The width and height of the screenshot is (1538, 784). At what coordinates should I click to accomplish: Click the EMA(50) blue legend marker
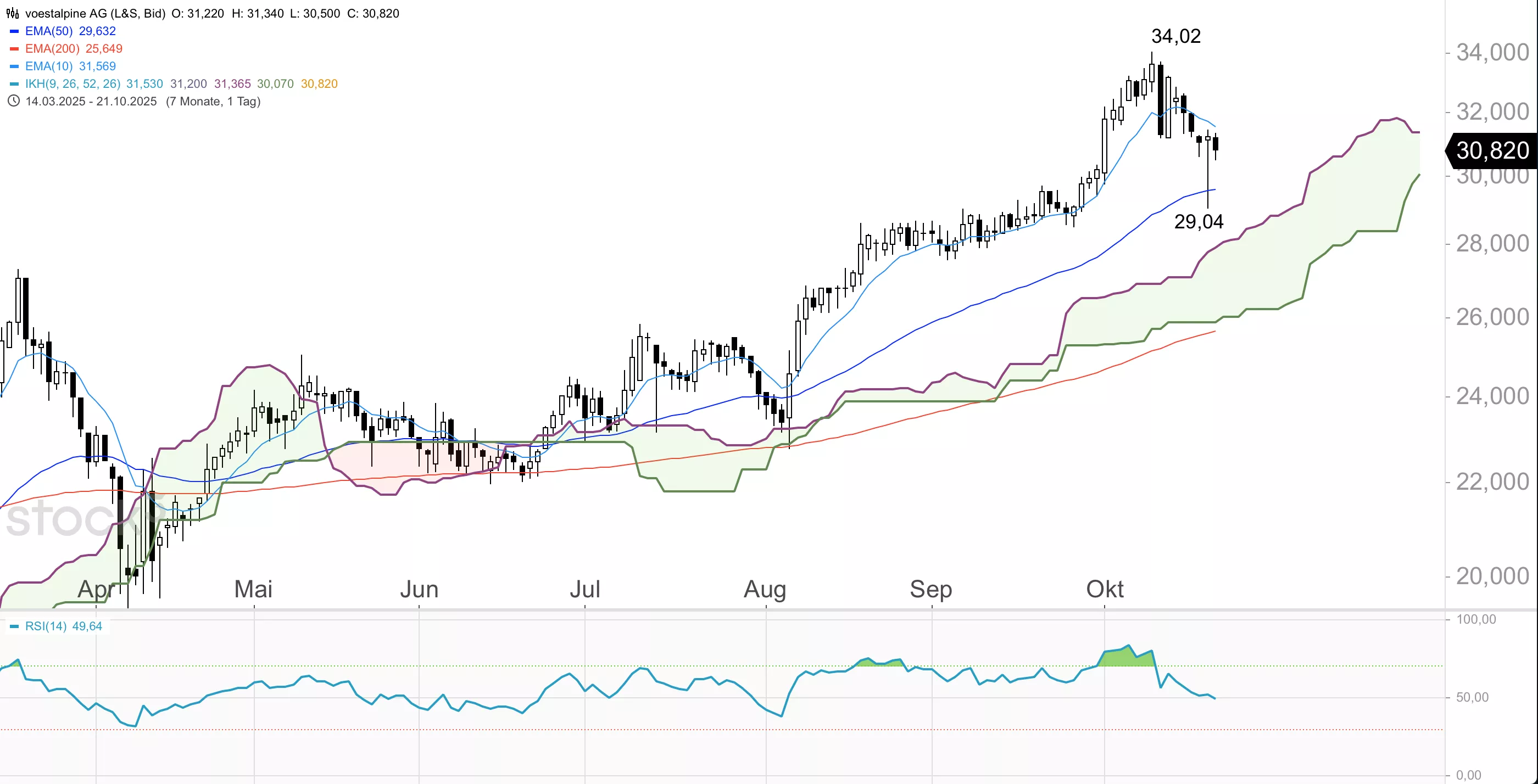(14, 31)
